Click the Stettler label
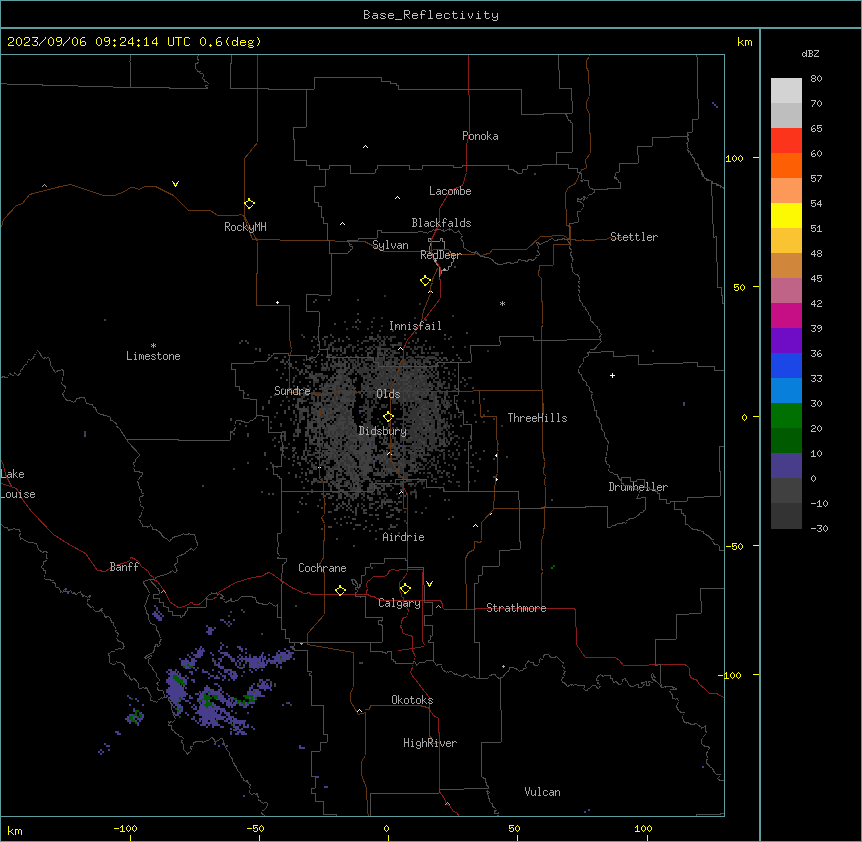This screenshot has width=862, height=842. (x=634, y=237)
